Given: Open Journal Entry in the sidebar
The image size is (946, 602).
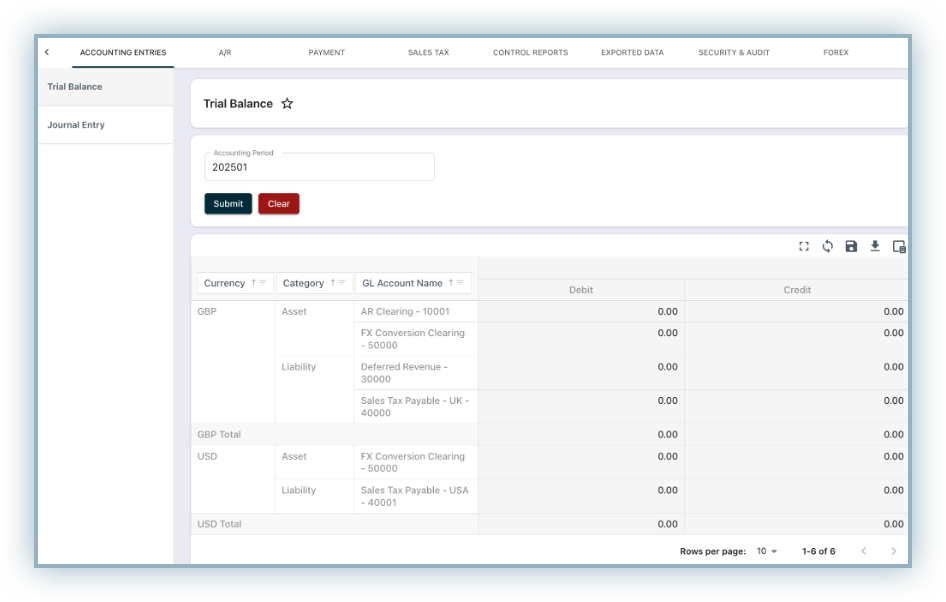Looking at the screenshot, I should click(76, 125).
